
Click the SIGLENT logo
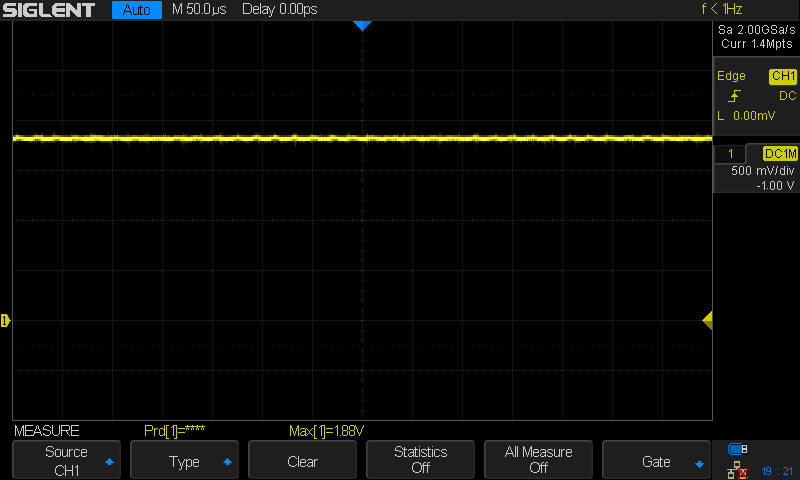pyautogui.click(x=49, y=10)
